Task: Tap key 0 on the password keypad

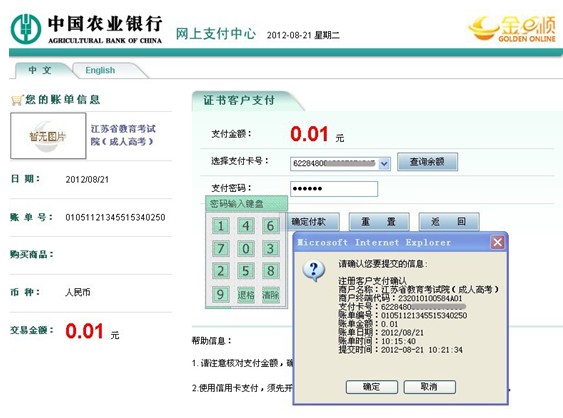Action: click(x=246, y=249)
